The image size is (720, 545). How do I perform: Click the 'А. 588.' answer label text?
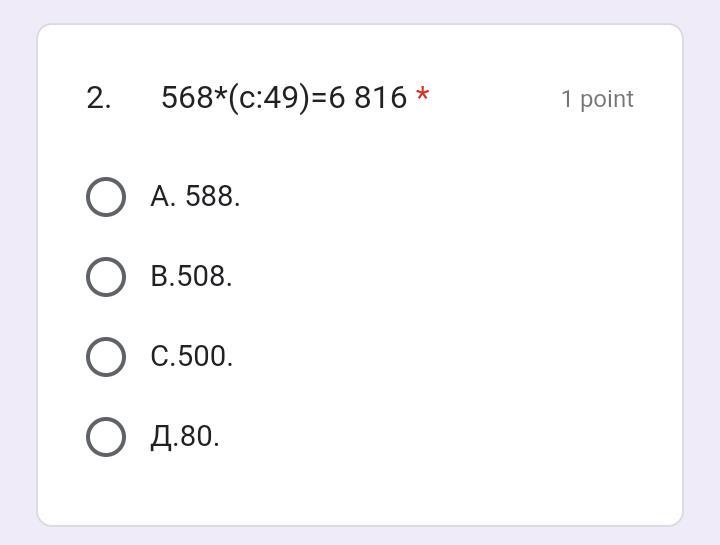[x=195, y=197]
